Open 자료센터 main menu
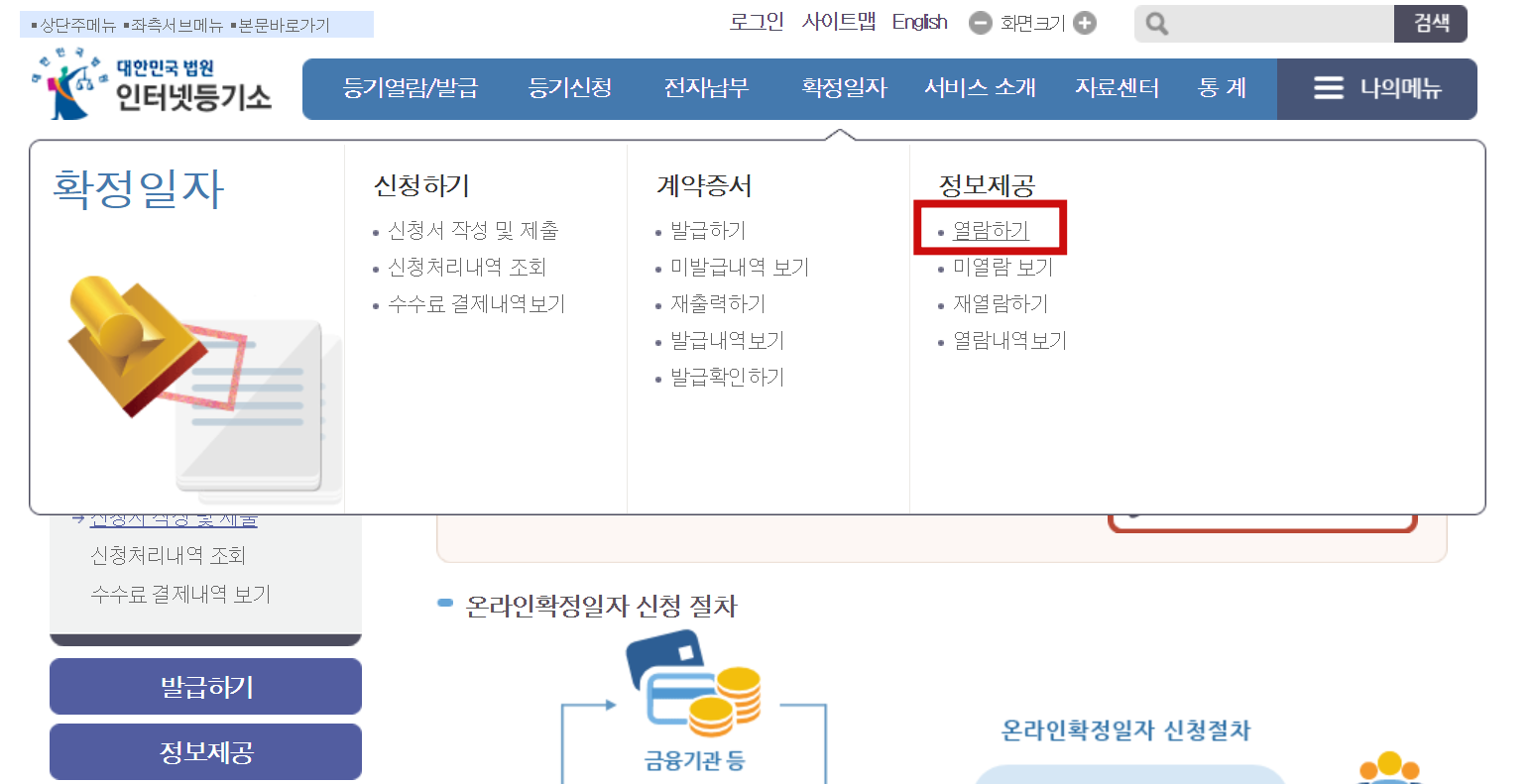1533x784 pixels. point(1118,88)
